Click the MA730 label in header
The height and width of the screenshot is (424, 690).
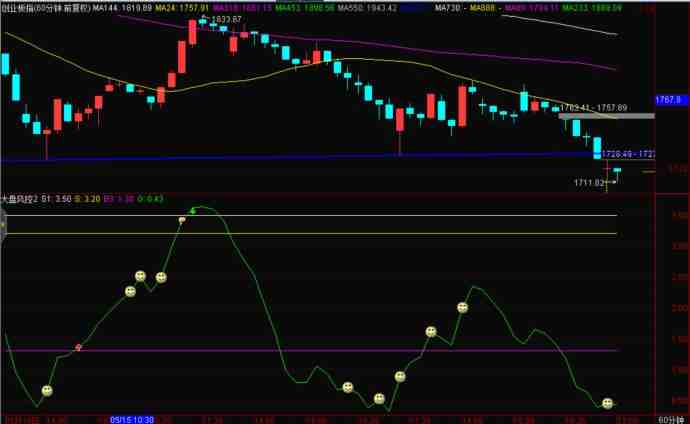tap(448, 8)
